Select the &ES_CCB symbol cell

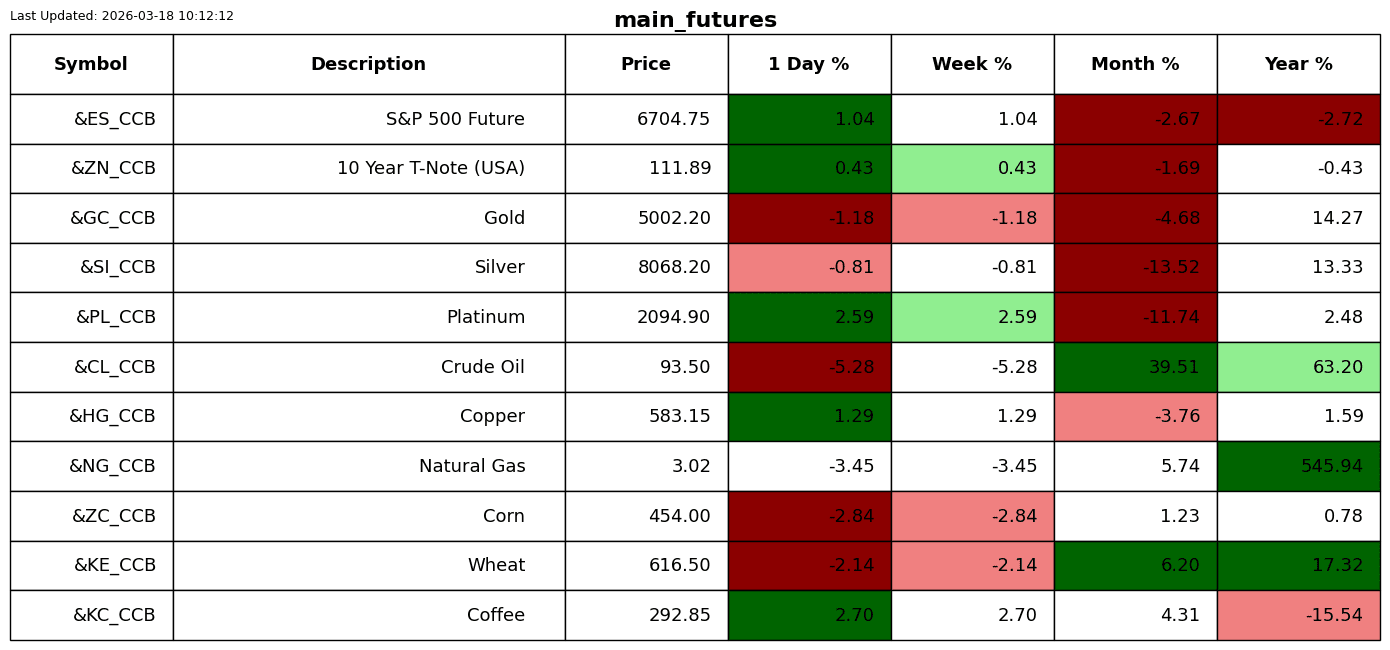pos(91,119)
